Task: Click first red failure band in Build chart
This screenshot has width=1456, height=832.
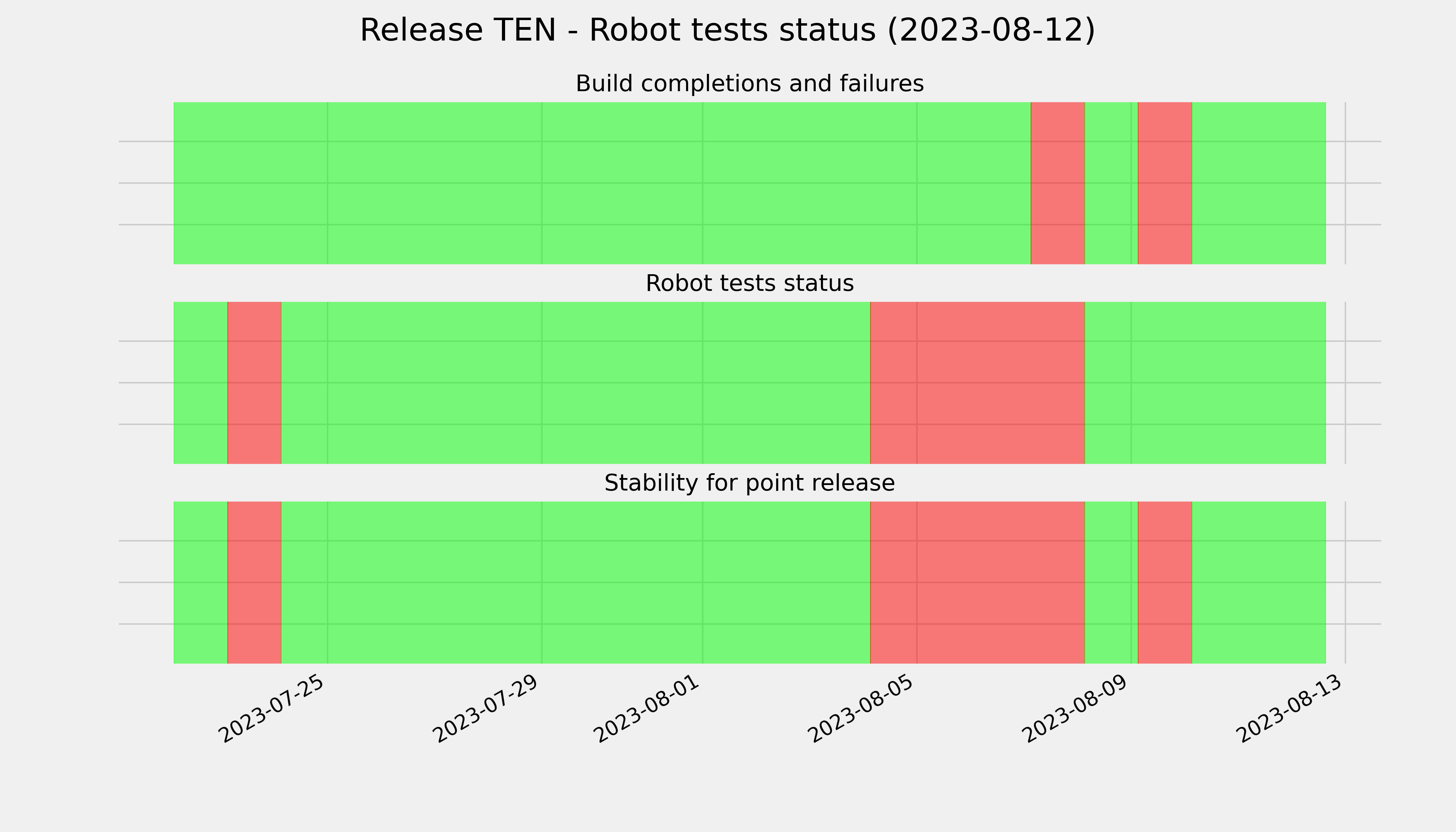Action: (x=1058, y=183)
